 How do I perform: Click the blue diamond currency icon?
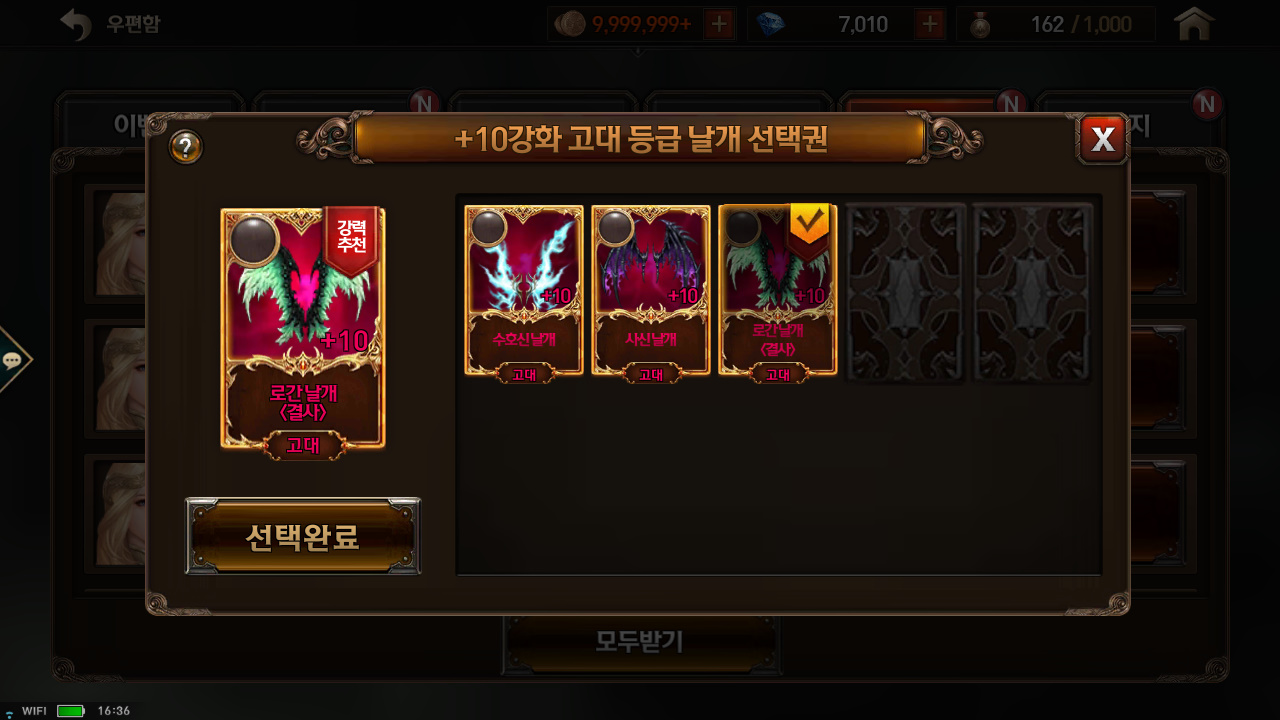click(770, 24)
